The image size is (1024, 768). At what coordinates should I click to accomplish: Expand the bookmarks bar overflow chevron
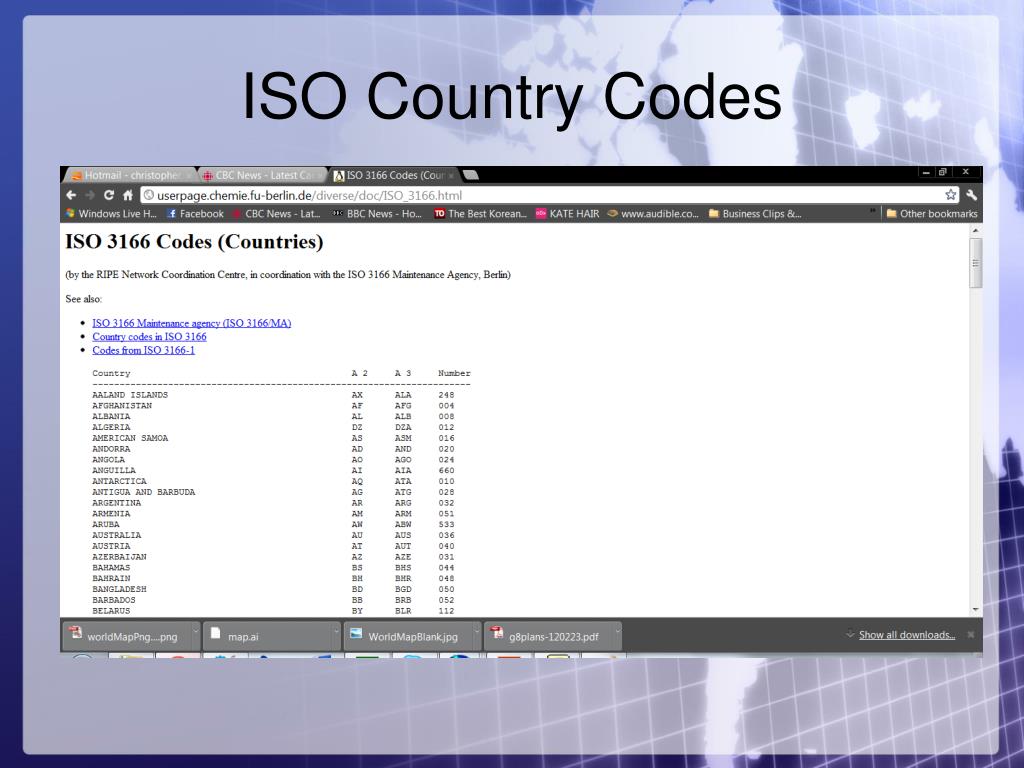[873, 212]
